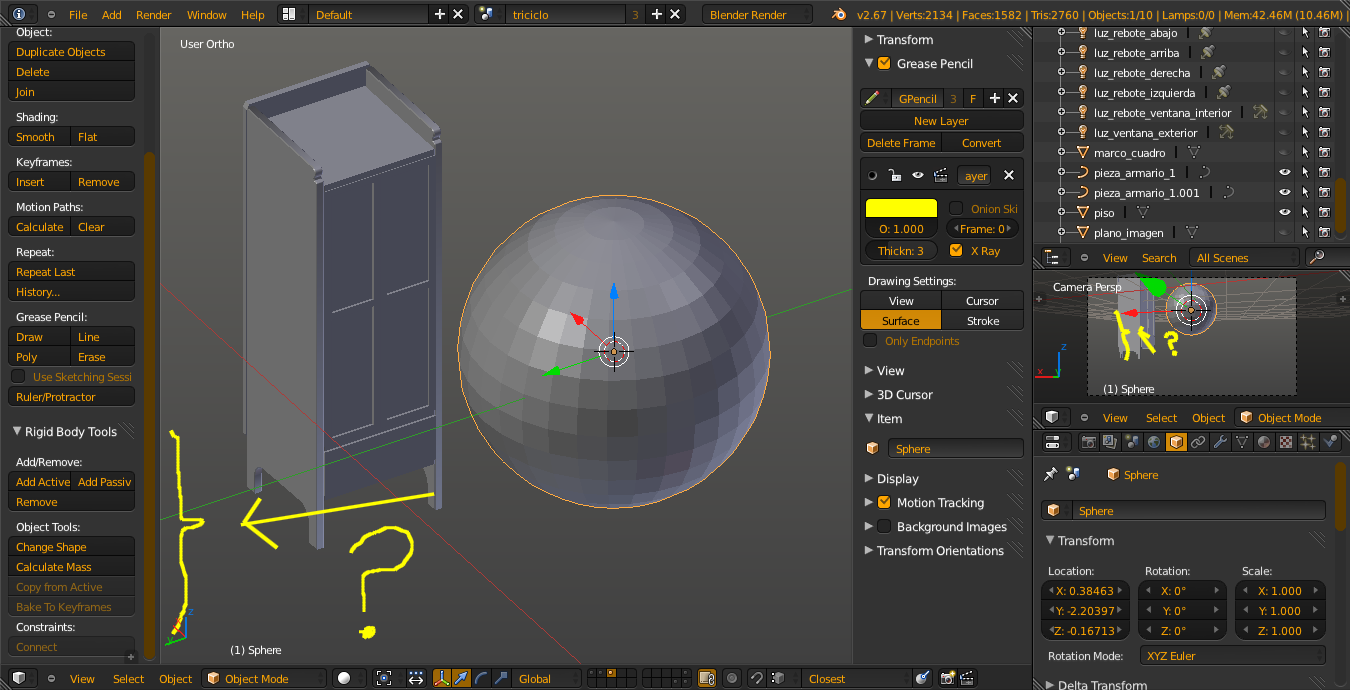The width and height of the screenshot is (1350, 690).
Task: Click the pin icon beside Sphere breadcrumb
Action: click(1050, 474)
